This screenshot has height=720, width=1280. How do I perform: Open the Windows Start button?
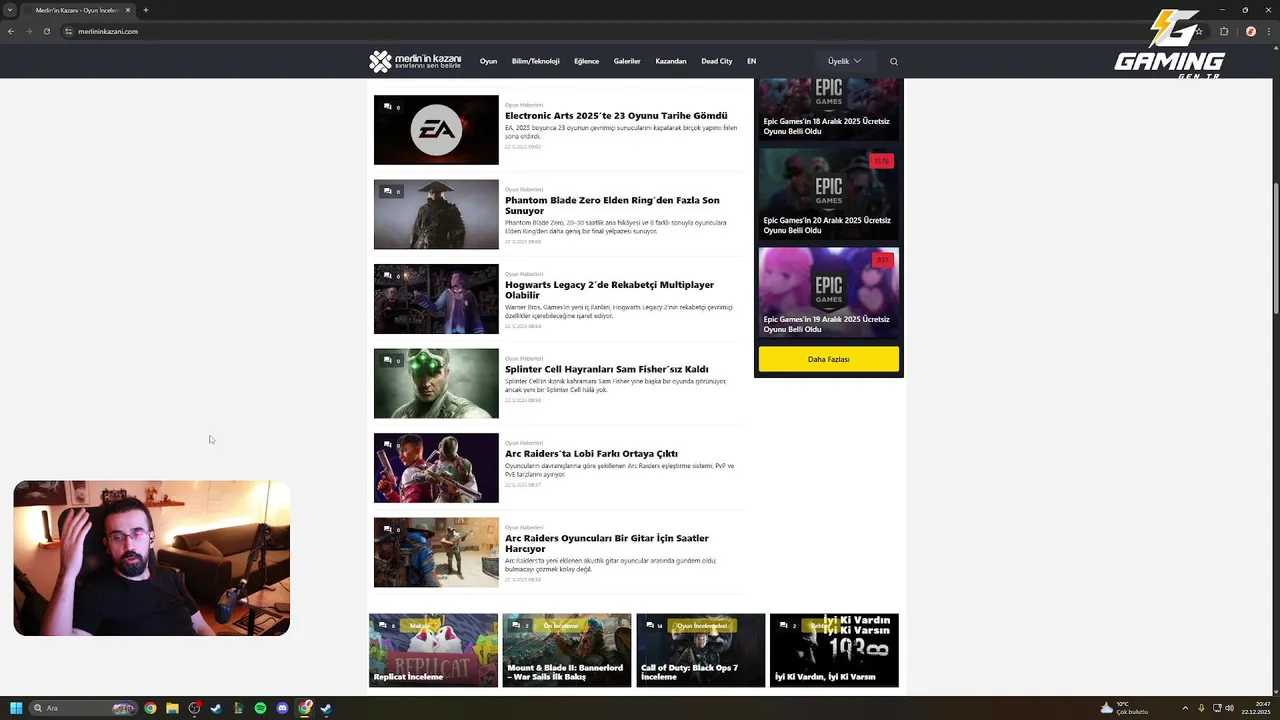point(16,708)
